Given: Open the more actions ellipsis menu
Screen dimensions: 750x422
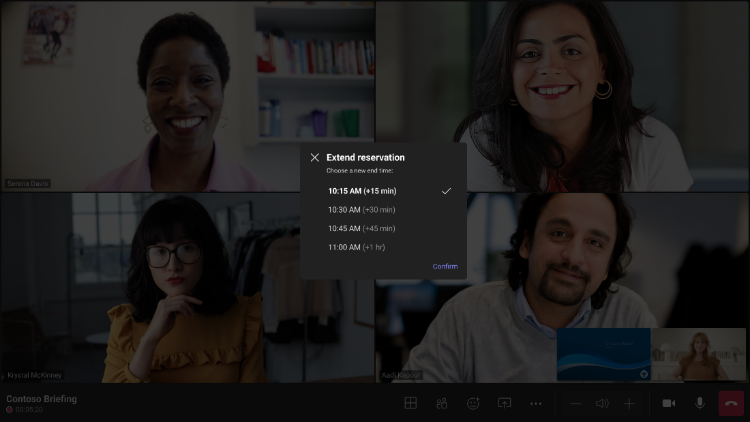Looking at the screenshot, I should click(536, 404).
